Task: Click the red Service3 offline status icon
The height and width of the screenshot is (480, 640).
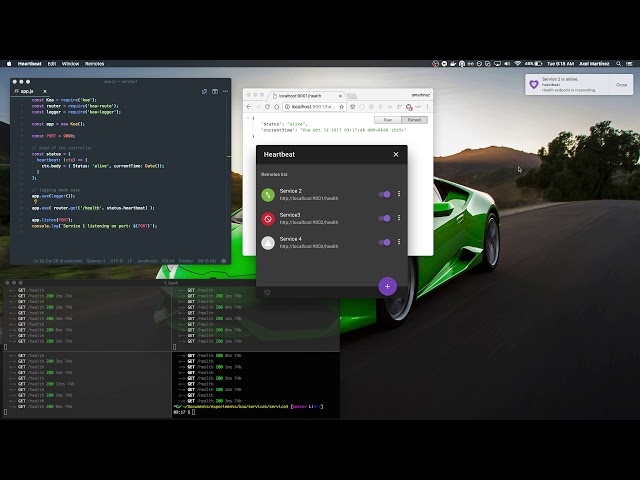Action: click(x=268, y=219)
